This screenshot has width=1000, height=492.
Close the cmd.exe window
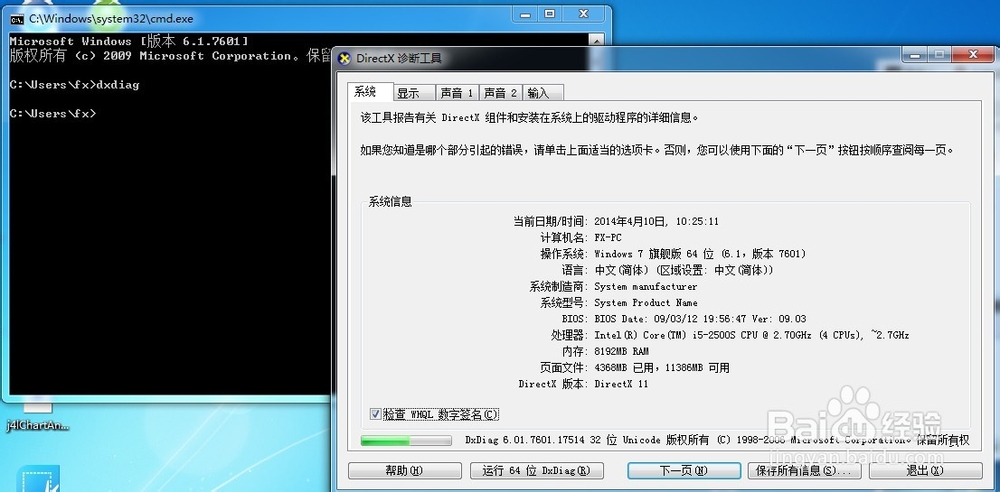(x=583, y=13)
